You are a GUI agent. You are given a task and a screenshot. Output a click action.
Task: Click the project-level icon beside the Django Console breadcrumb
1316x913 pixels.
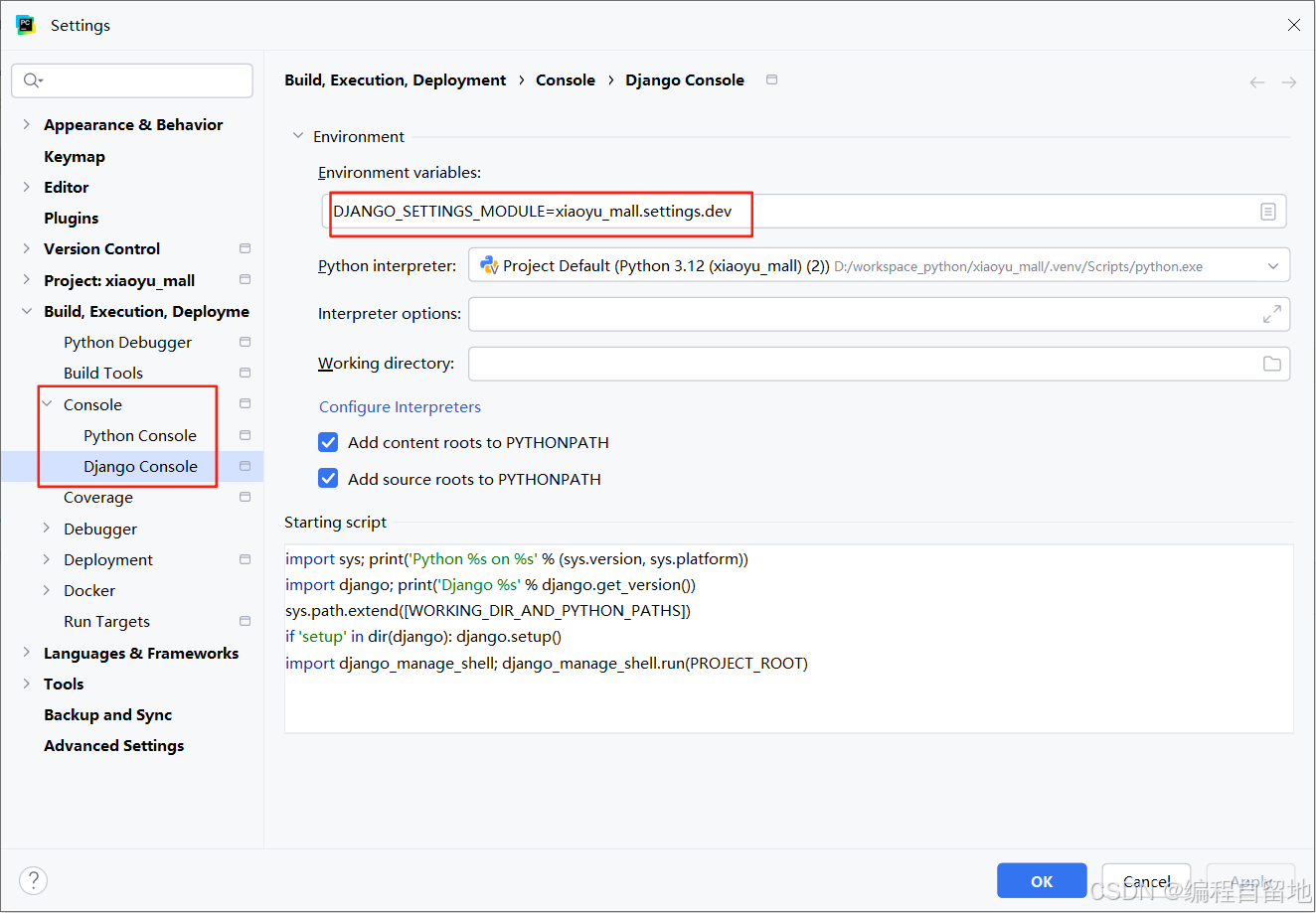(772, 79)
